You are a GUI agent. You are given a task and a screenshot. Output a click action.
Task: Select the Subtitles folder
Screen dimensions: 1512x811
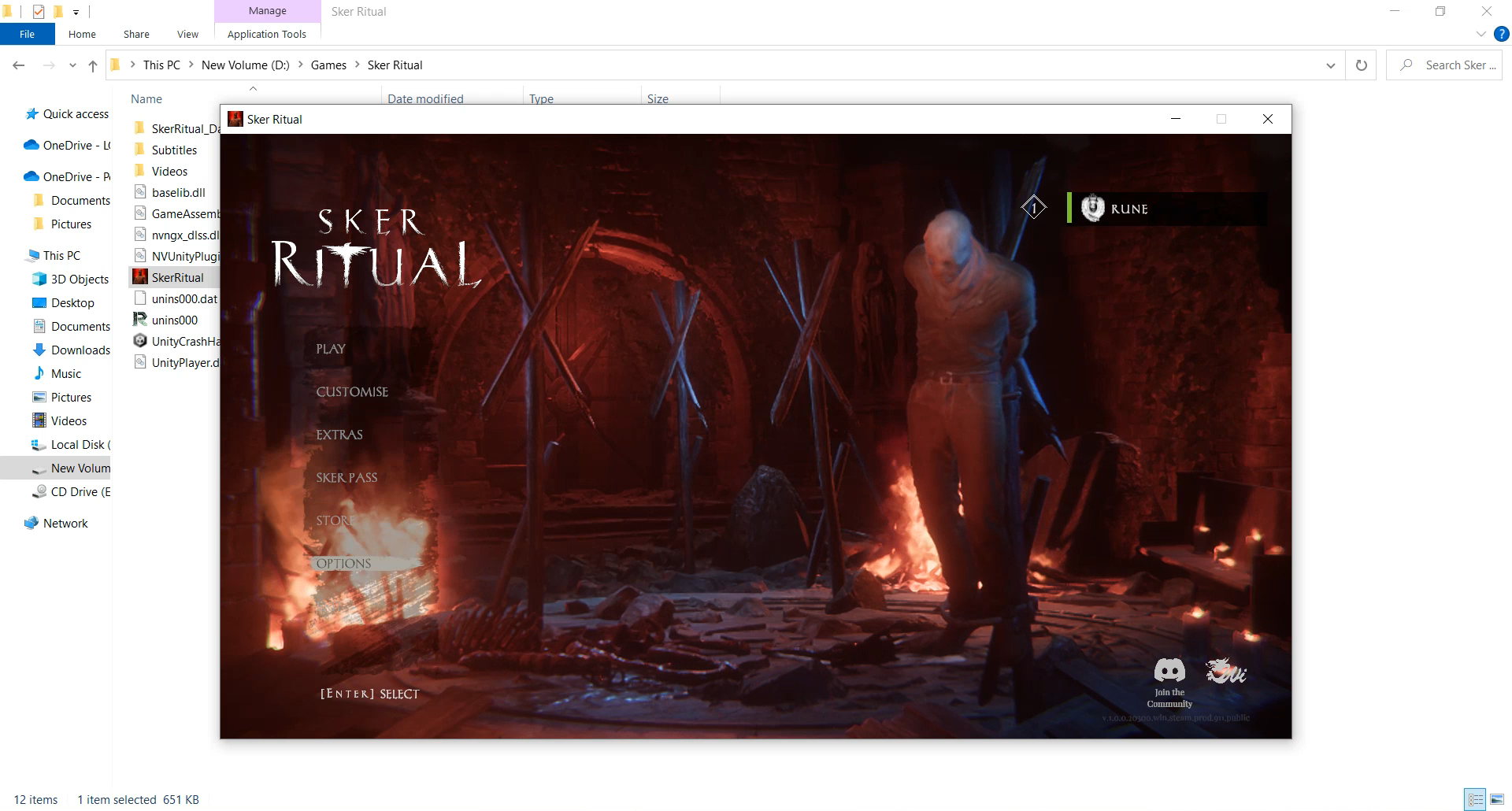165,150
